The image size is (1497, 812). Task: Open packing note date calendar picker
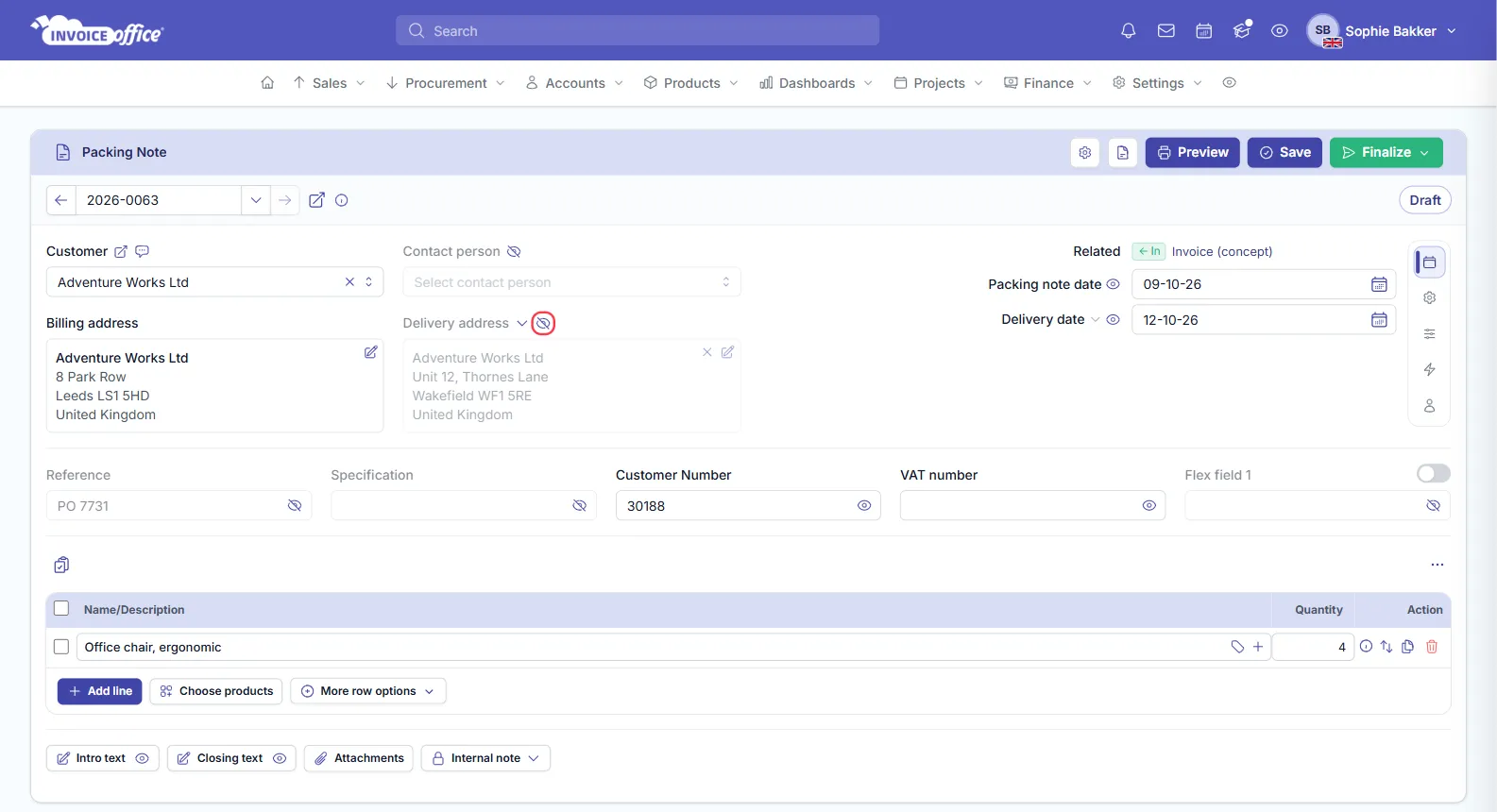1379,284
